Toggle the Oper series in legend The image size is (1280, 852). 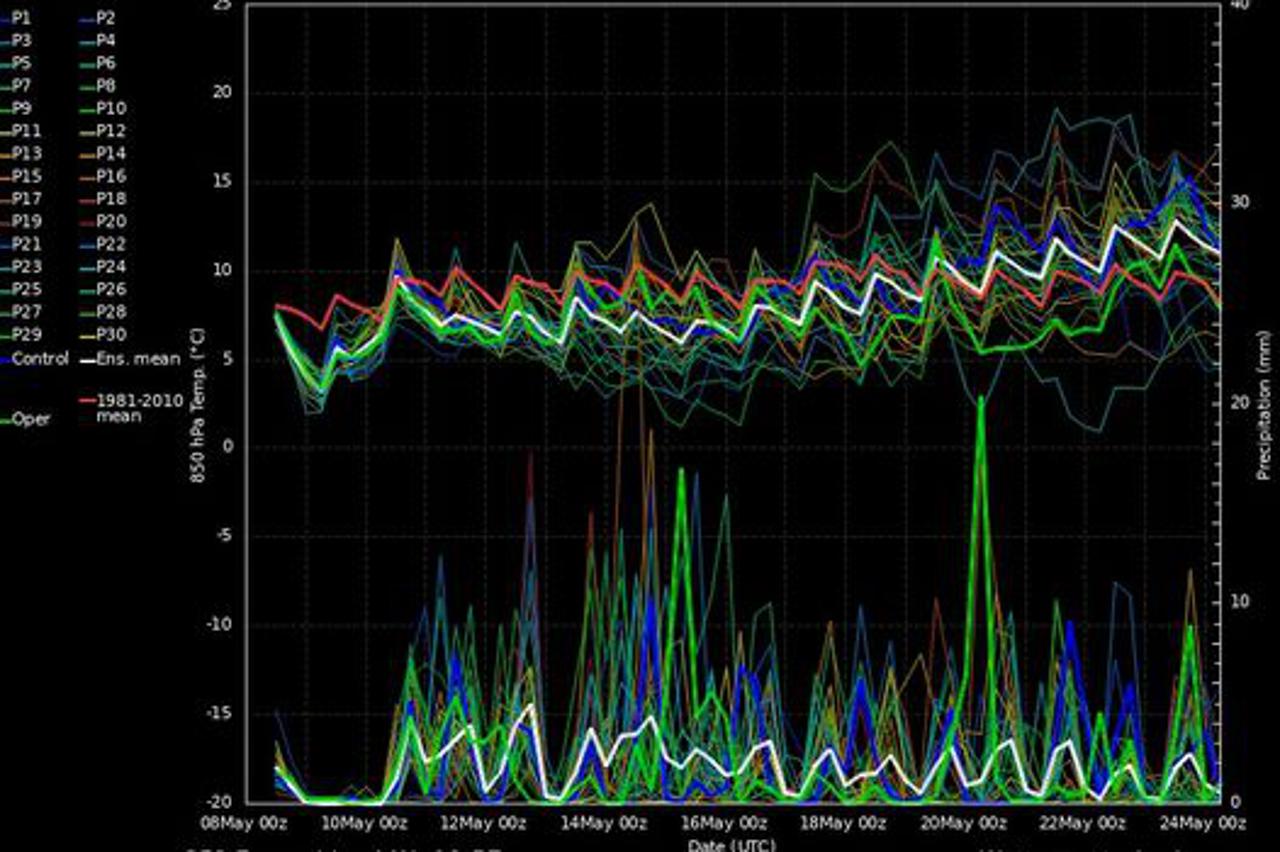click(30, 419)
